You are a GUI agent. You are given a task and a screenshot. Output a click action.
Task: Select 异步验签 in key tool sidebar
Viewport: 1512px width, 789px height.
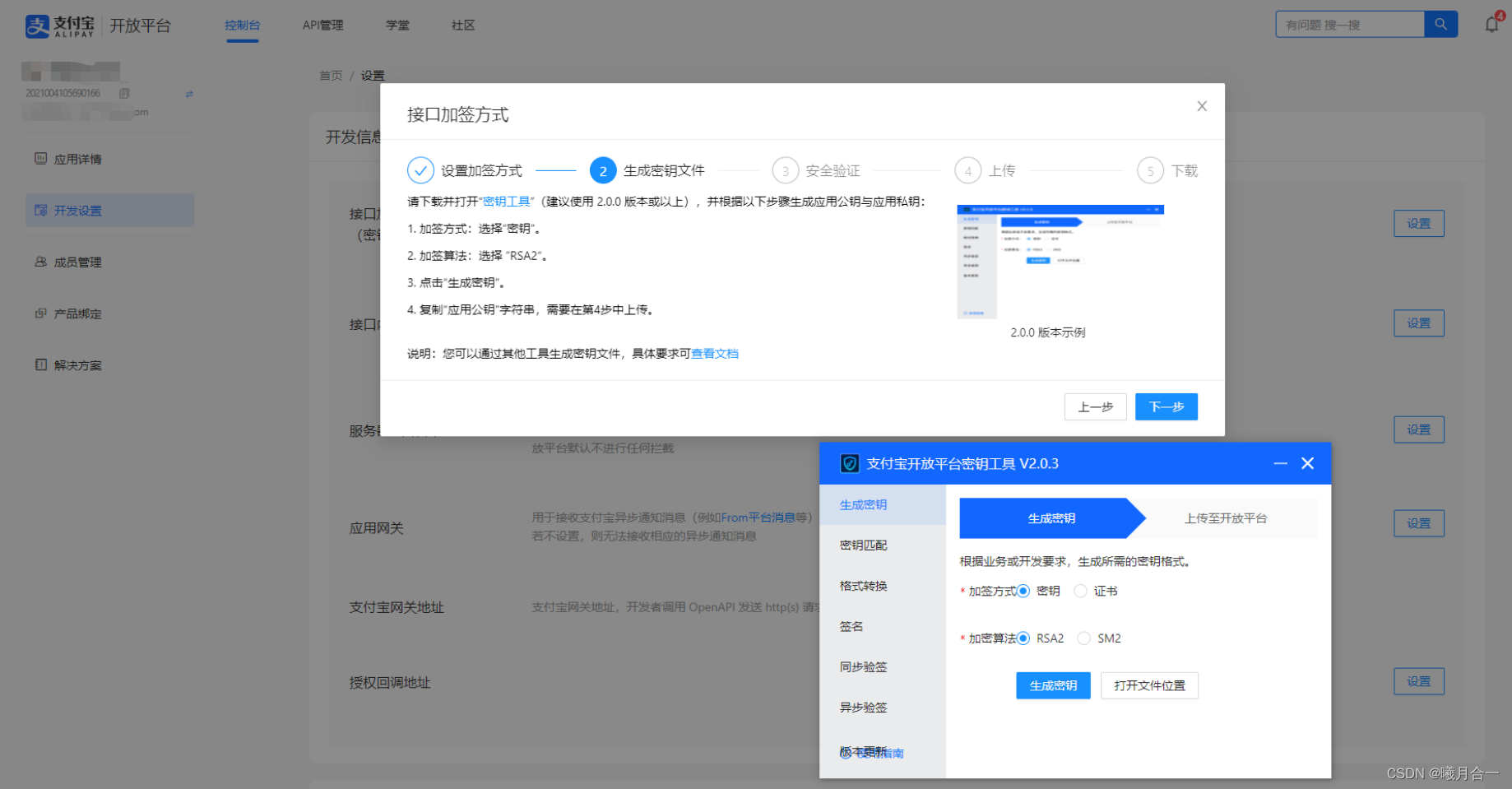[883, 707]
